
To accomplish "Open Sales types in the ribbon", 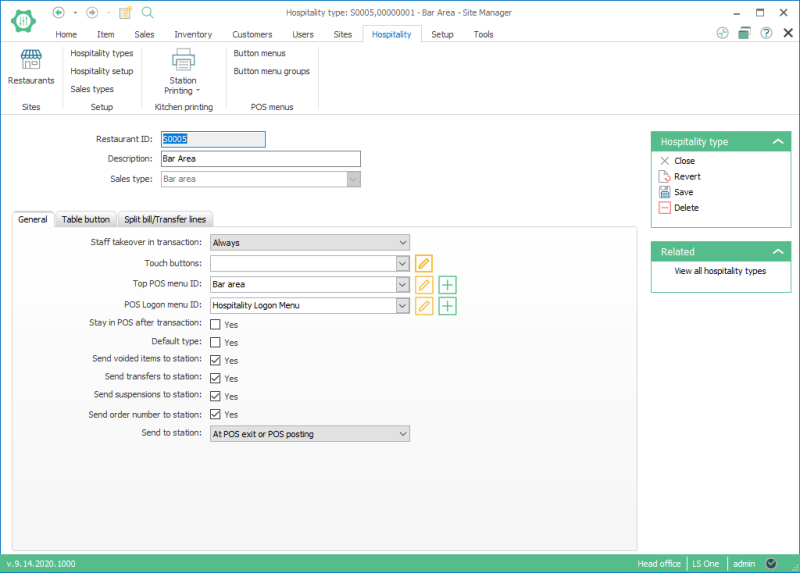I will pos(92,89).
